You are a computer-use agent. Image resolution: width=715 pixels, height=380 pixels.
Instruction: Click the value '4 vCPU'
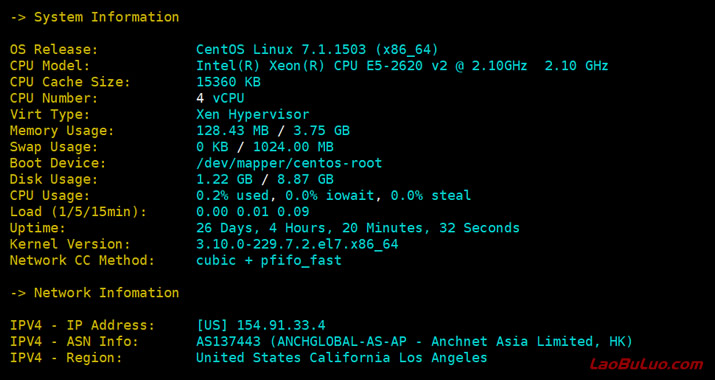[220, 98]
